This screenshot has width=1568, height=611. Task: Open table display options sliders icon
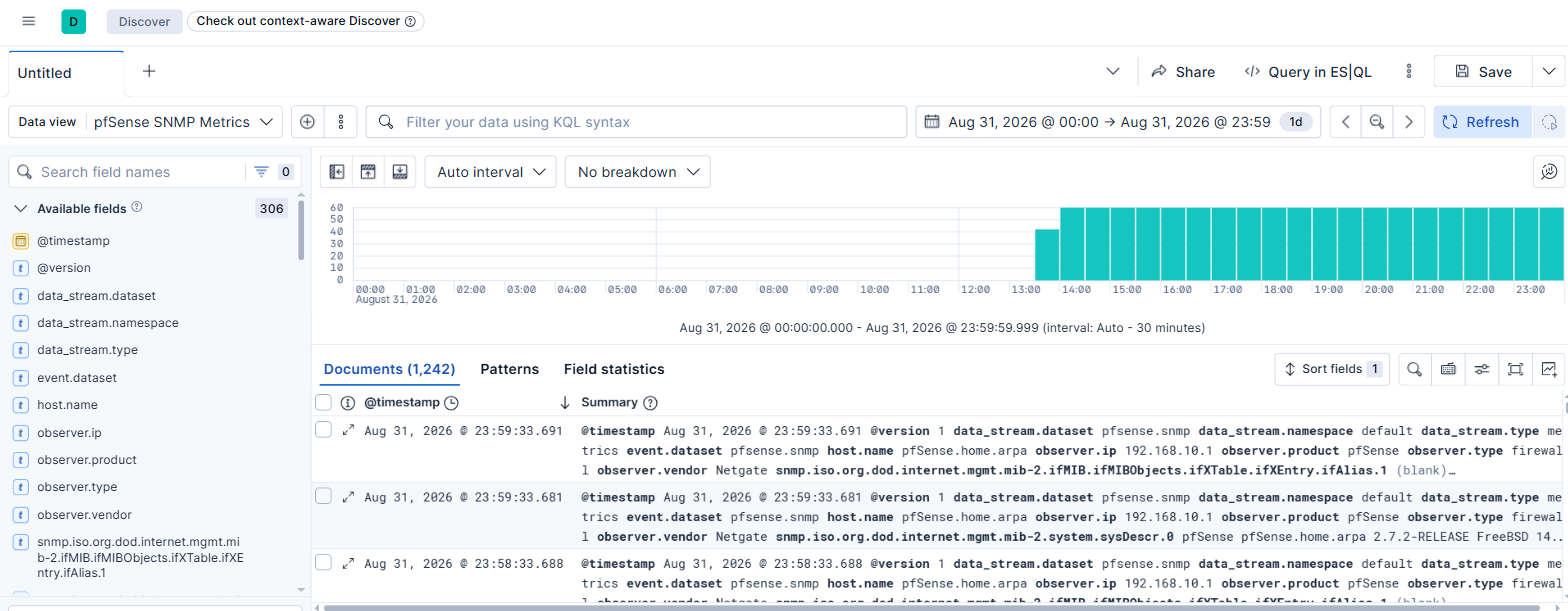click(1482, 369)
